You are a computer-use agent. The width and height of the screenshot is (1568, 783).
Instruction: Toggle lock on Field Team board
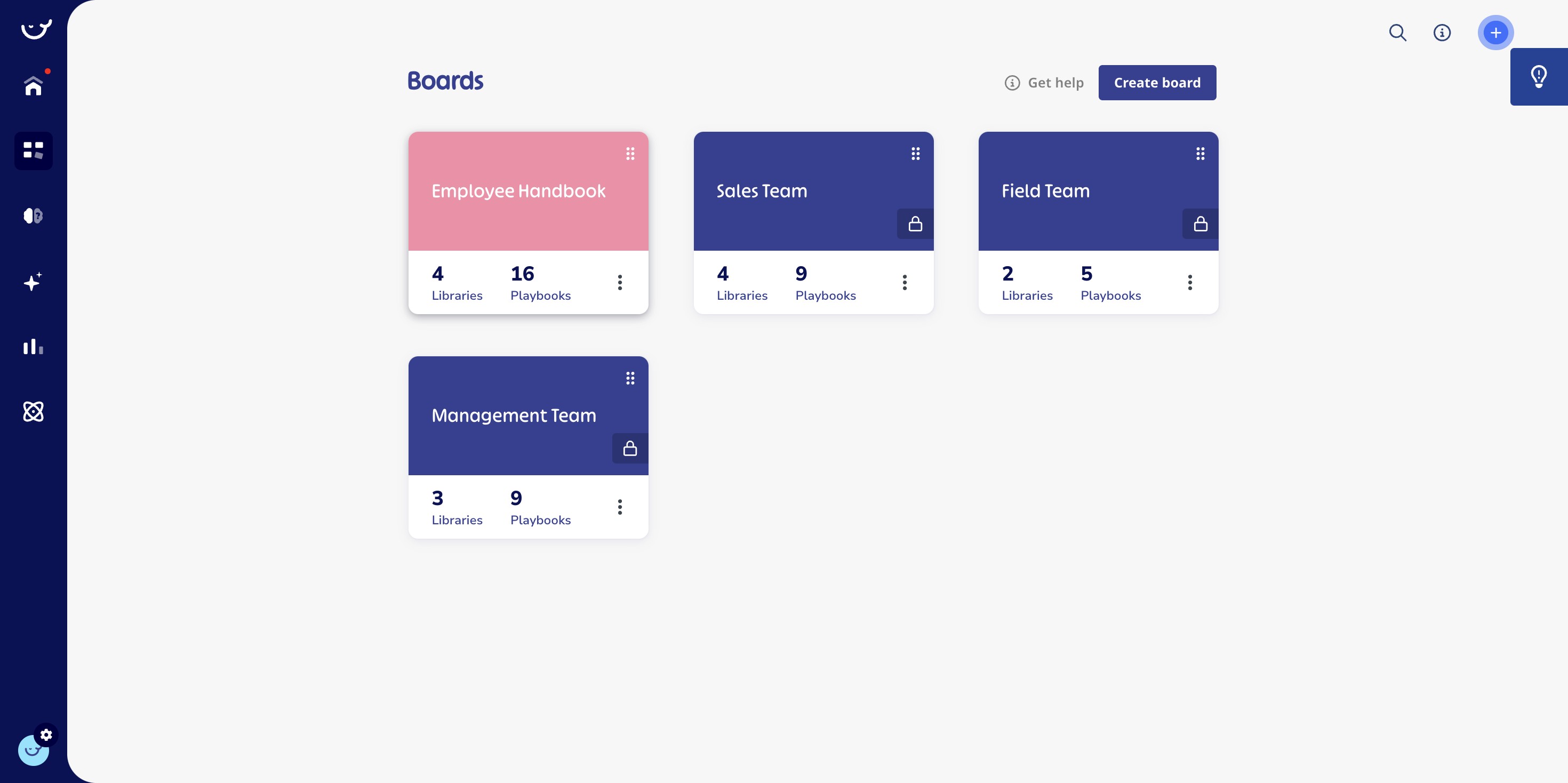[x=1200, y=224]
